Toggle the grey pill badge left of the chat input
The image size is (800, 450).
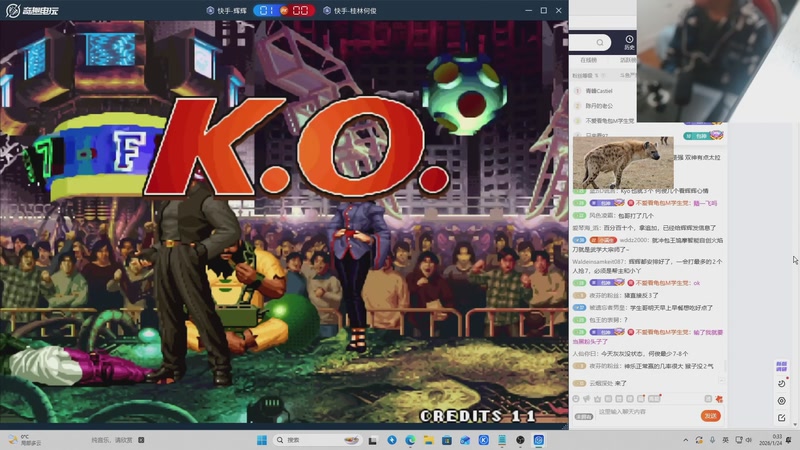[584, 416]
